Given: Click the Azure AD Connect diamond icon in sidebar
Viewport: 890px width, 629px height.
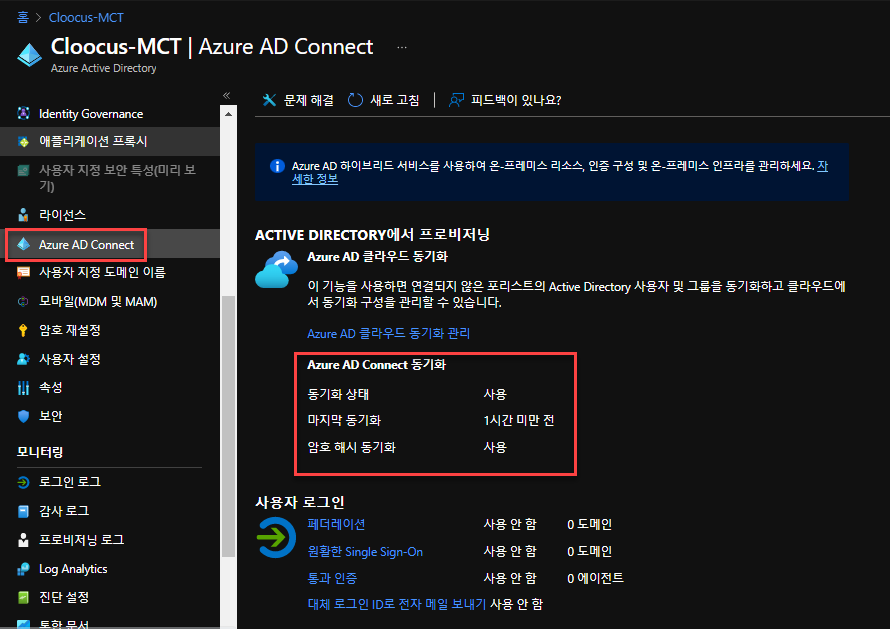Looking at the screenshot, I should point(23,245).
